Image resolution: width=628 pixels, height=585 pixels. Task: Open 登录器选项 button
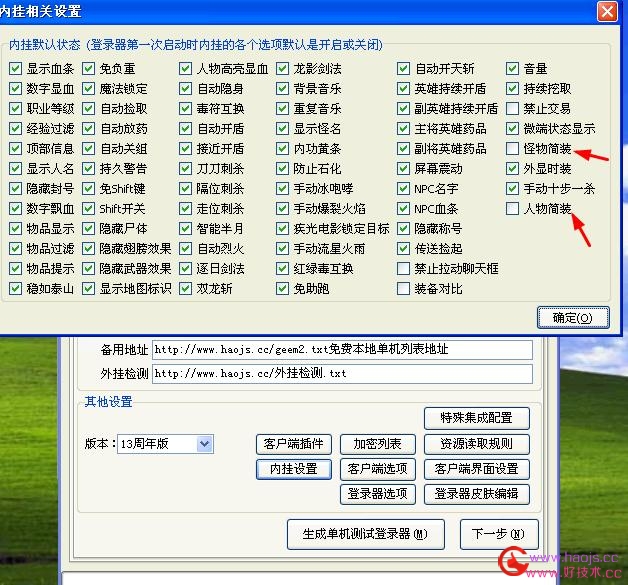coord(378,494)
